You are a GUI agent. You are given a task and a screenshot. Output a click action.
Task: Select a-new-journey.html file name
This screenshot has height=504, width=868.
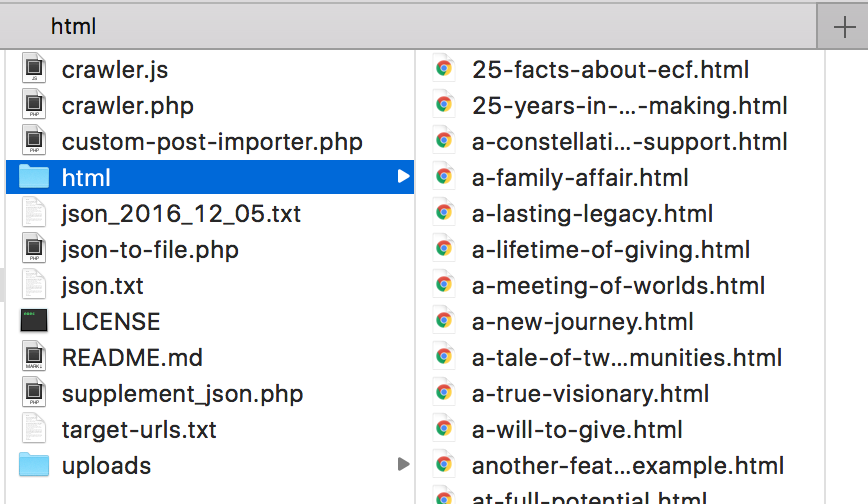582,322
